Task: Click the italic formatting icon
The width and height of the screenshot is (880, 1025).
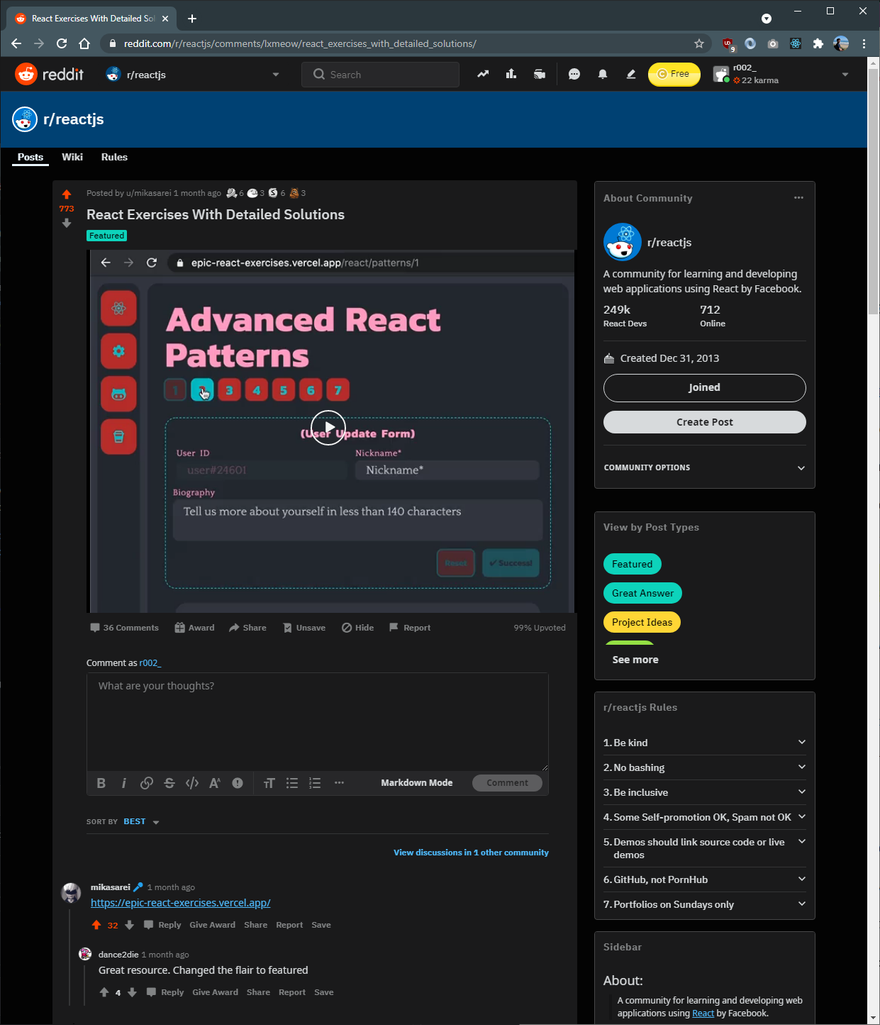Action: (x=124, y=782)
